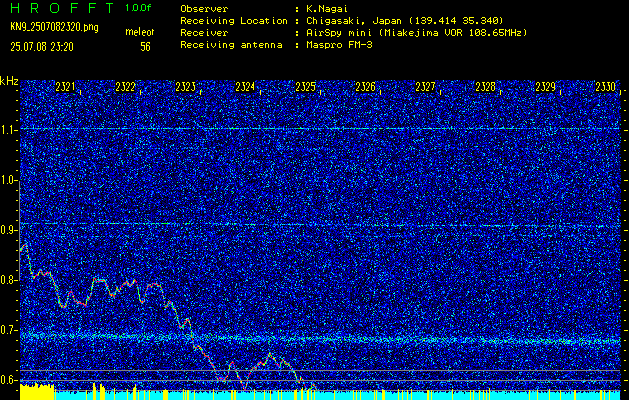The height and width of the screenshot is (400, 629).
Task: Select the Chigasaki, Japan location text
Action: pyautogui.click(x=404, y=20)
